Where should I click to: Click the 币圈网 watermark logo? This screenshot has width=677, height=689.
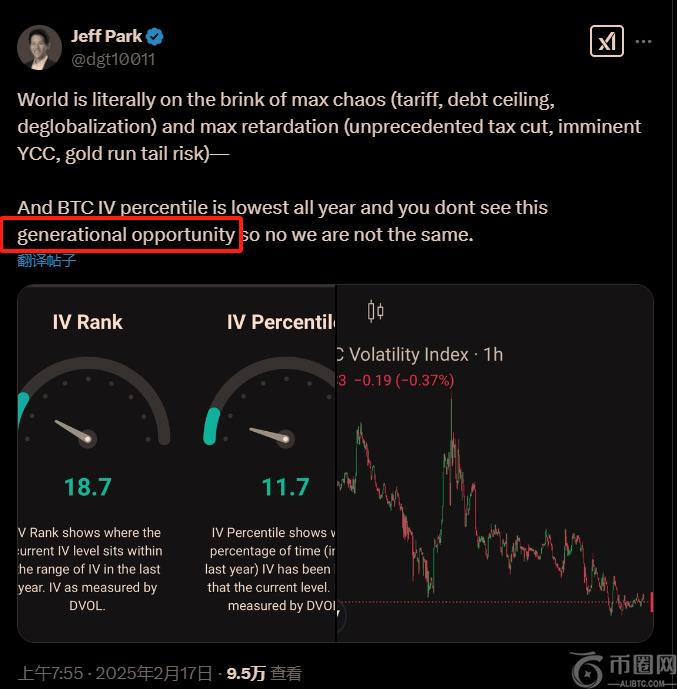coord(620,668)
